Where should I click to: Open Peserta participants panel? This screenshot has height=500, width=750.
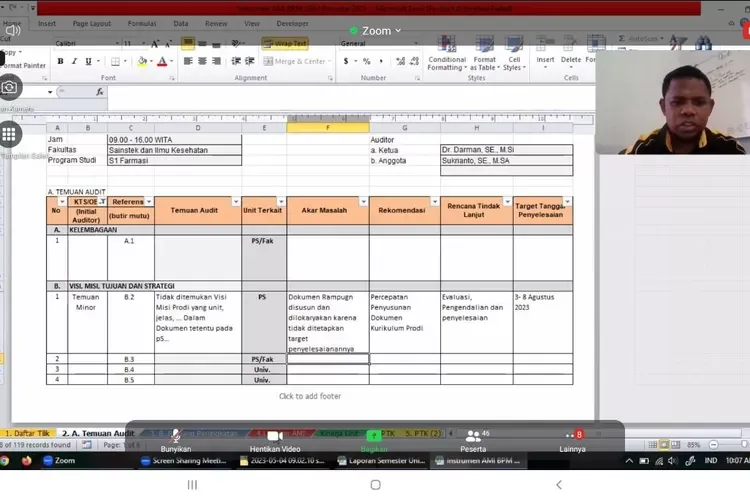pos(472,442)
